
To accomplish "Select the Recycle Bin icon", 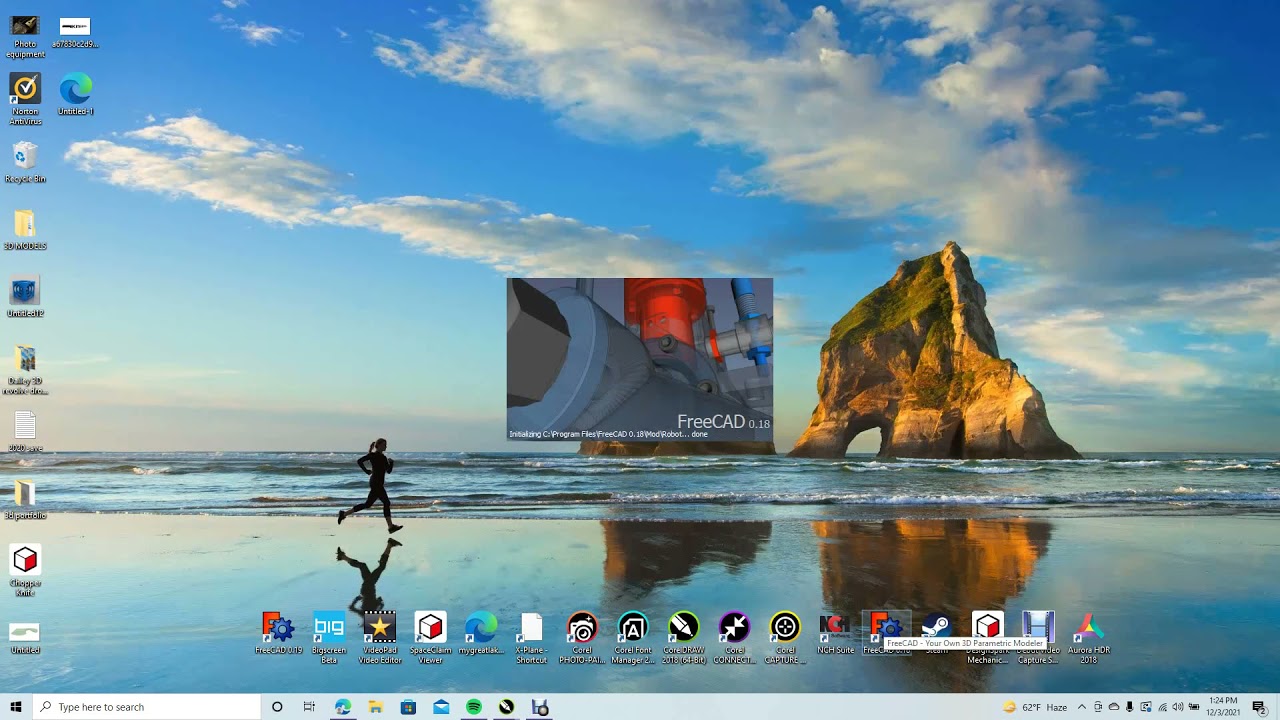I will (x=25, y=162).
